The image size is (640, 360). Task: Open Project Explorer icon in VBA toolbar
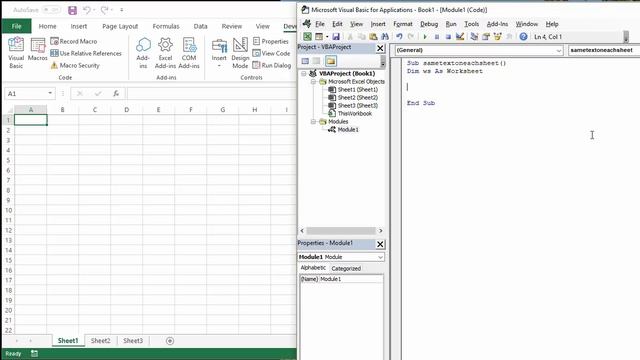click(474, 37)
